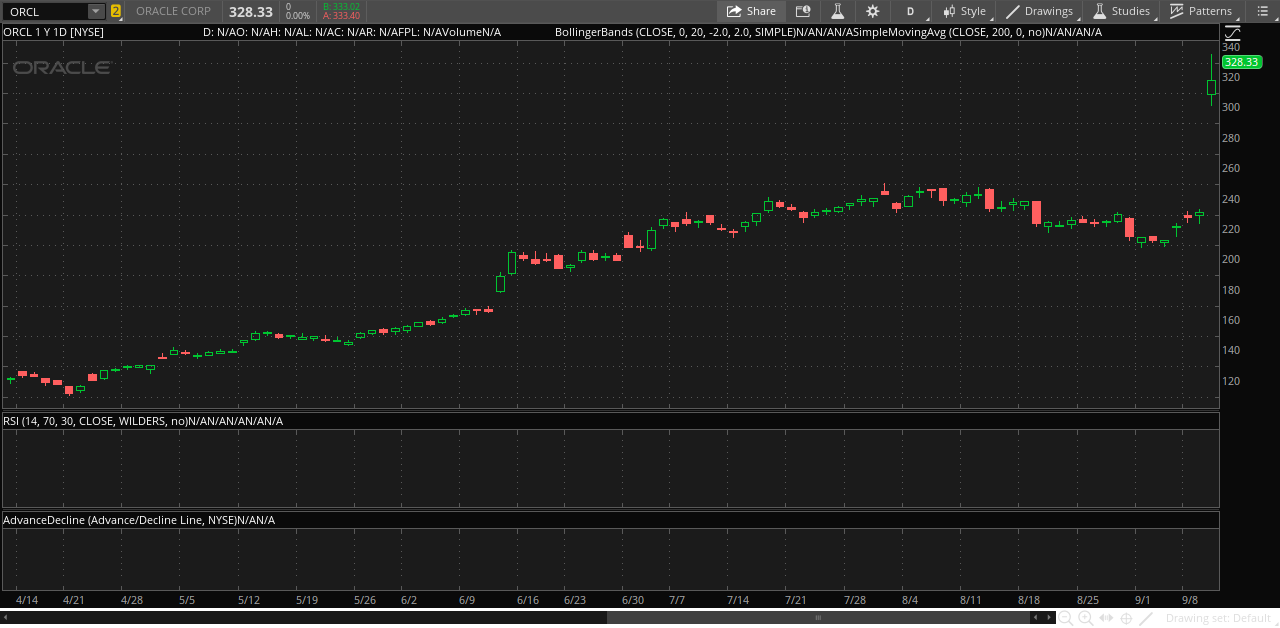Viewport: 1280px width, 628px height.
Task: Click the 6/16 date label on the time axis
Action: [x=527, y=600]
